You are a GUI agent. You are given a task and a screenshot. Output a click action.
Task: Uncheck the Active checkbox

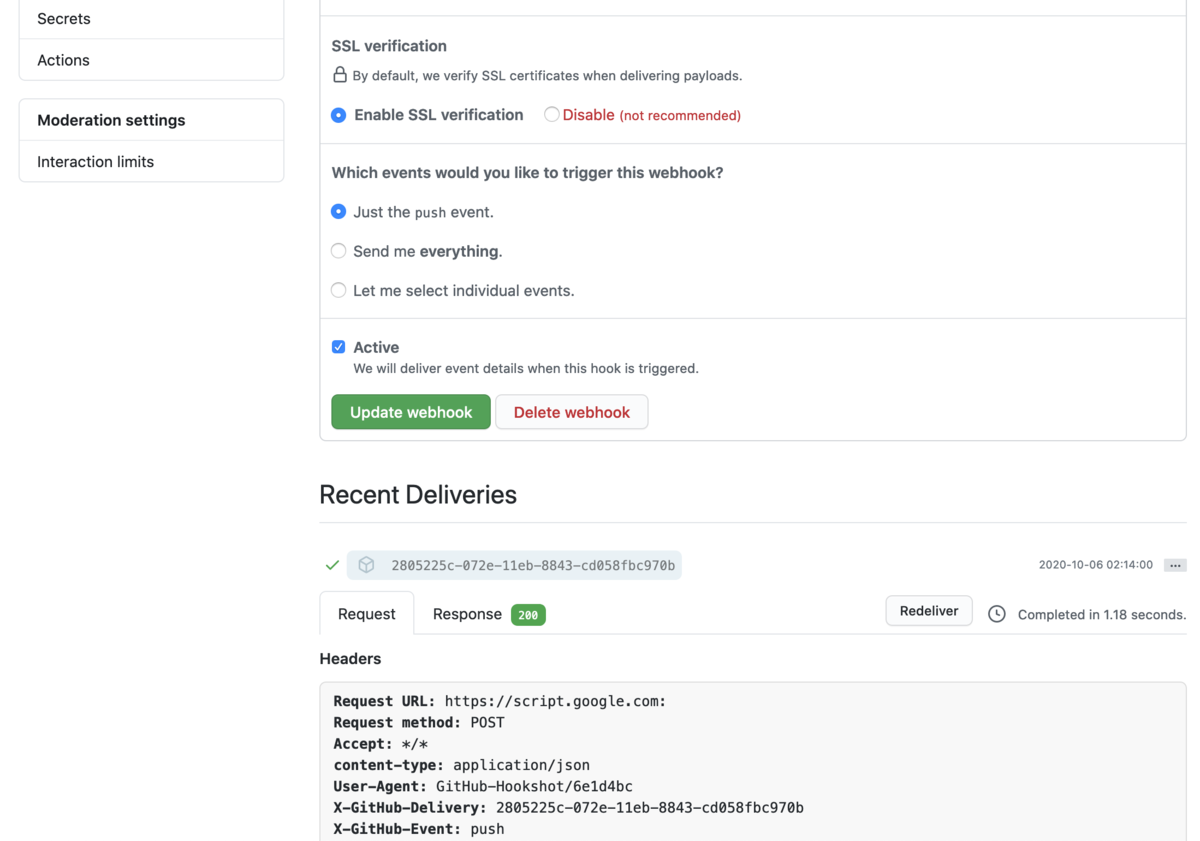(x=339, y=346)
